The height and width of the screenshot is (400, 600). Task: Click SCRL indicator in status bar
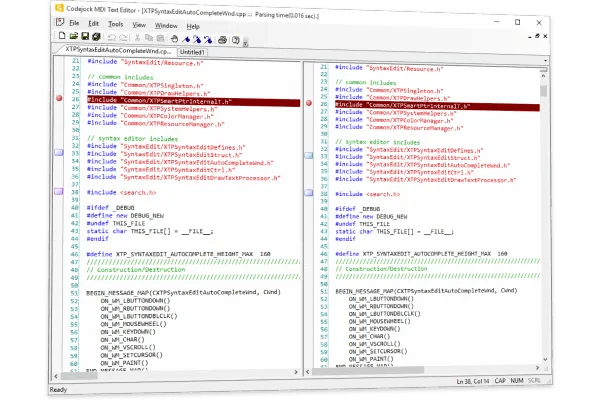[534, 380]
